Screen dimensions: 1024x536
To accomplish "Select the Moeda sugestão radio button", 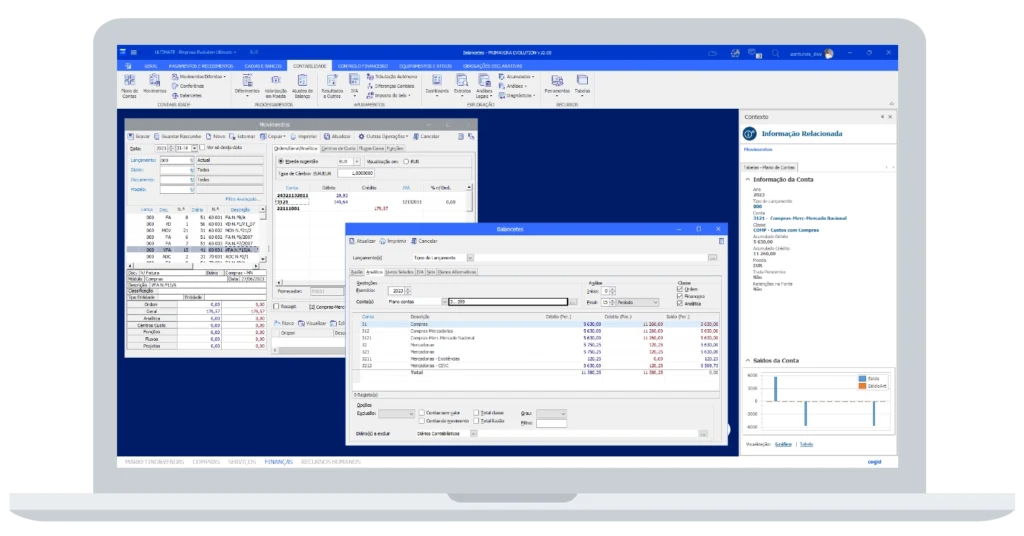I will (x=280, y=160).
